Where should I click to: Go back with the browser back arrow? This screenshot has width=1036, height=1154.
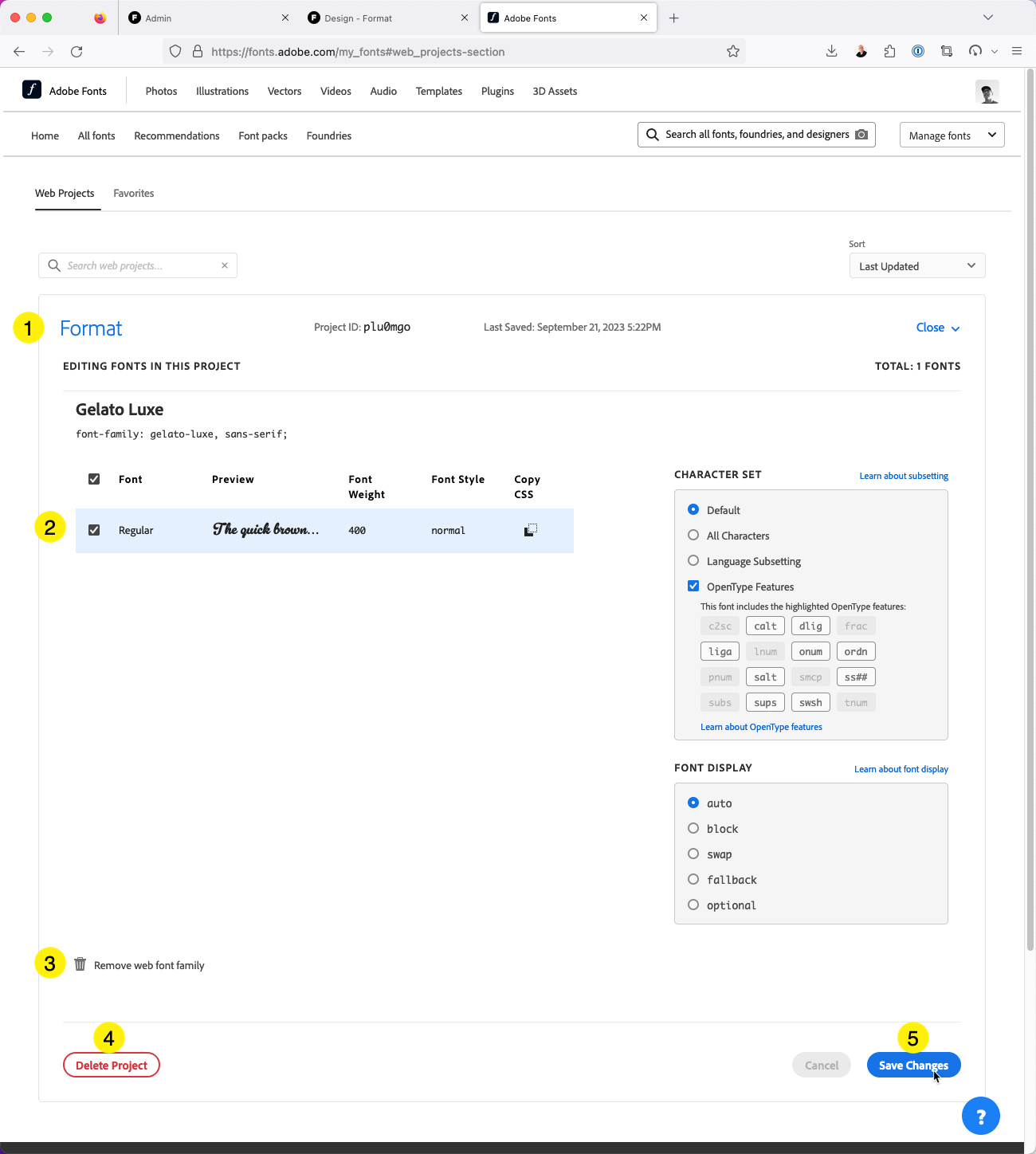click(x=19, y=52)
